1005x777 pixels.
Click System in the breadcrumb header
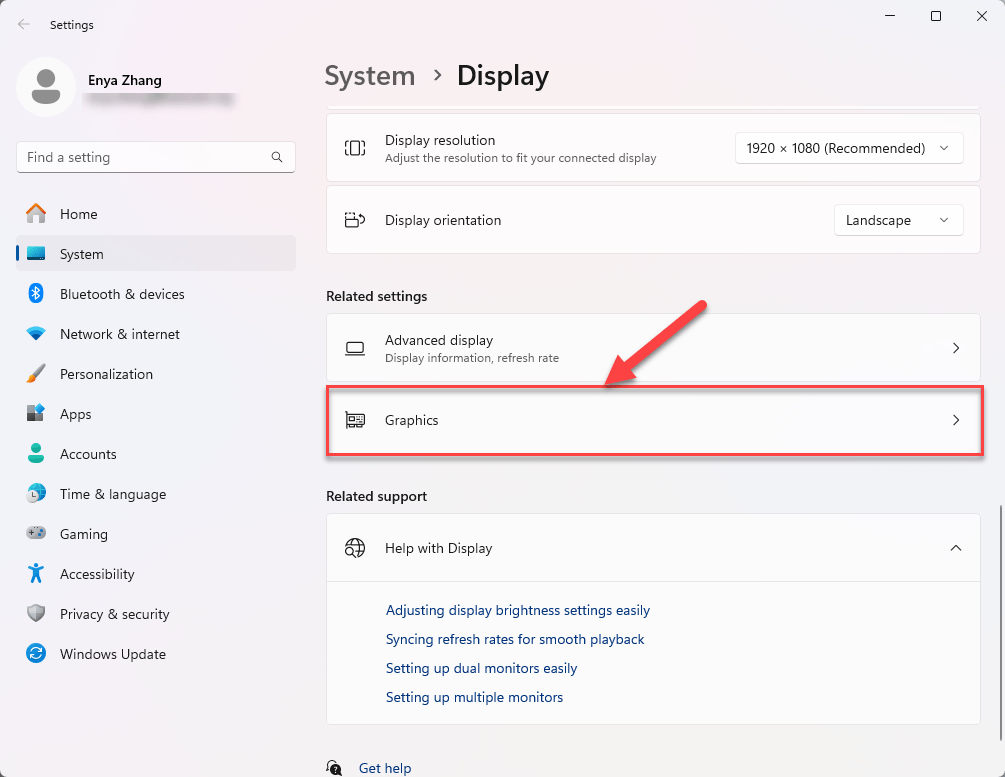pos(370,76)
